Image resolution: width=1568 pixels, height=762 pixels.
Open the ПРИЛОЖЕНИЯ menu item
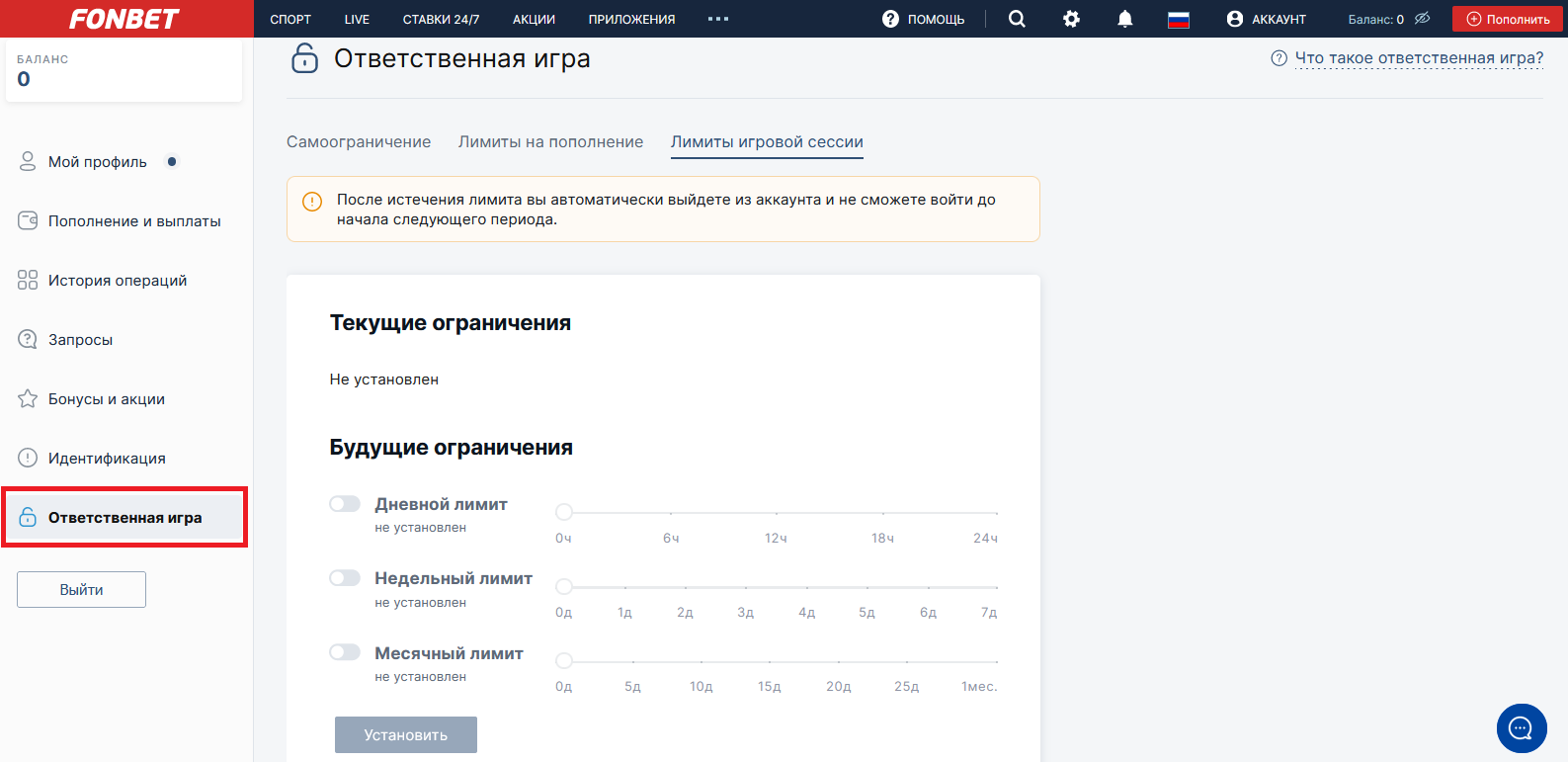(632, 19)
